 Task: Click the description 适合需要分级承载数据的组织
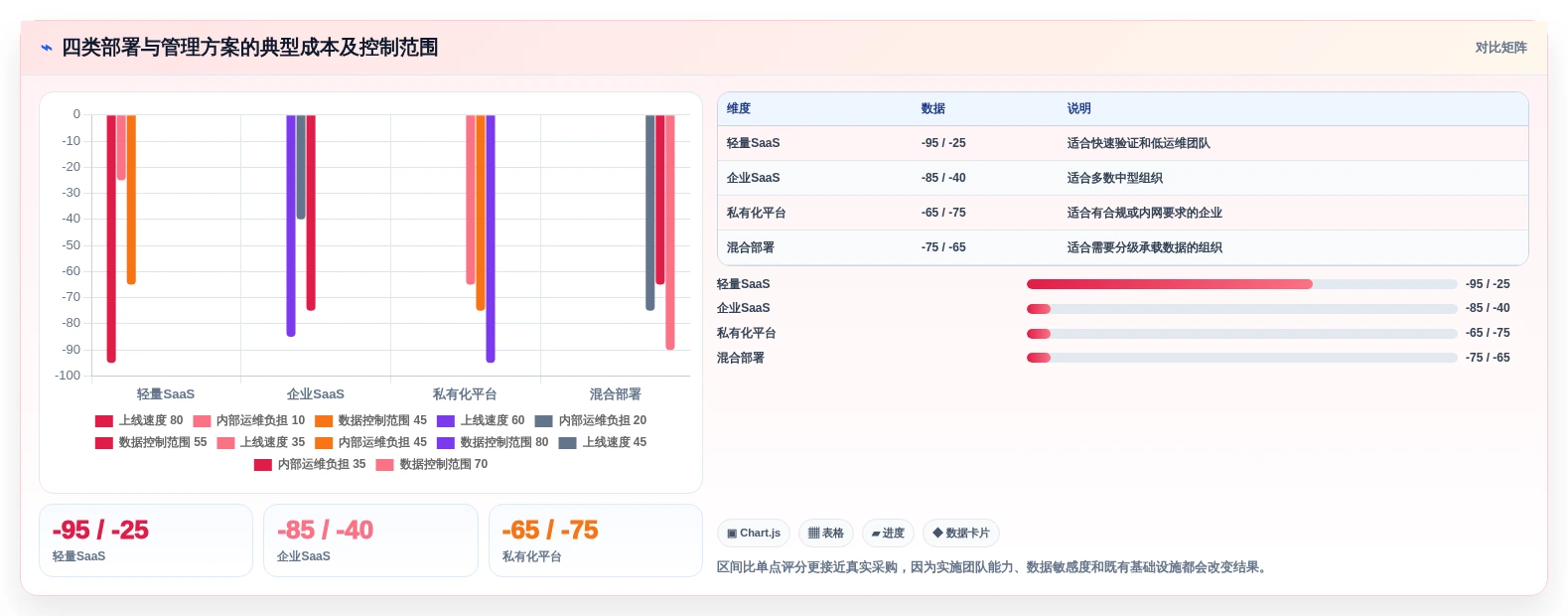coord(1145,247)
